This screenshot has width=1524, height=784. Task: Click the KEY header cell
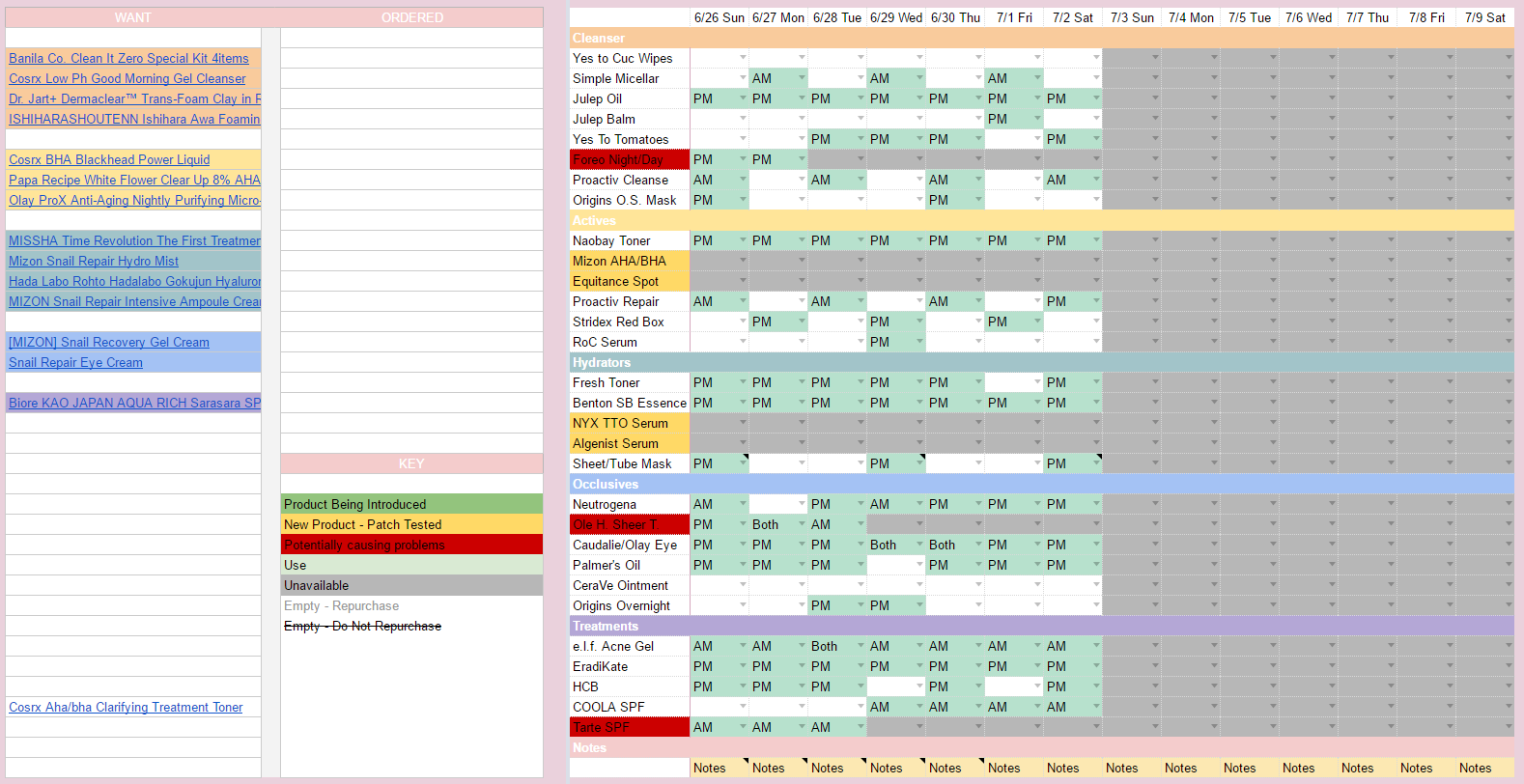412,463
